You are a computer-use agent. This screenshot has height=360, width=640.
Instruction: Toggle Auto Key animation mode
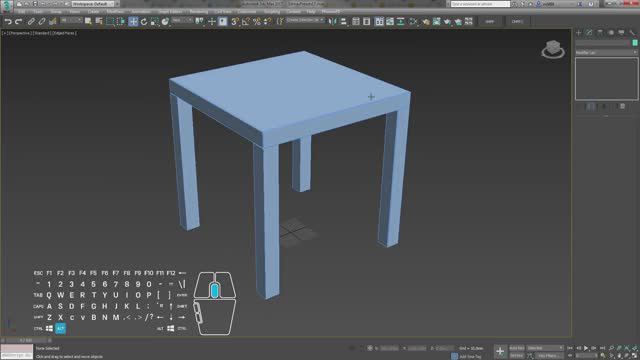pyautogui.click(x=517, y=348)
